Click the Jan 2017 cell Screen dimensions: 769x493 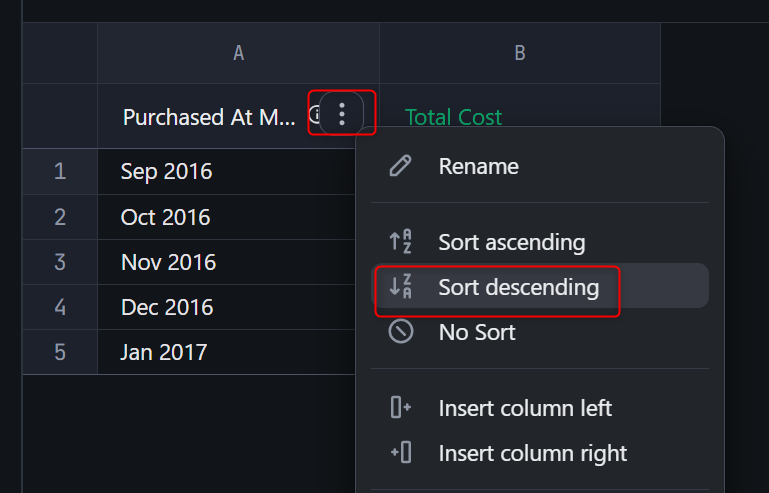(163, 352)
